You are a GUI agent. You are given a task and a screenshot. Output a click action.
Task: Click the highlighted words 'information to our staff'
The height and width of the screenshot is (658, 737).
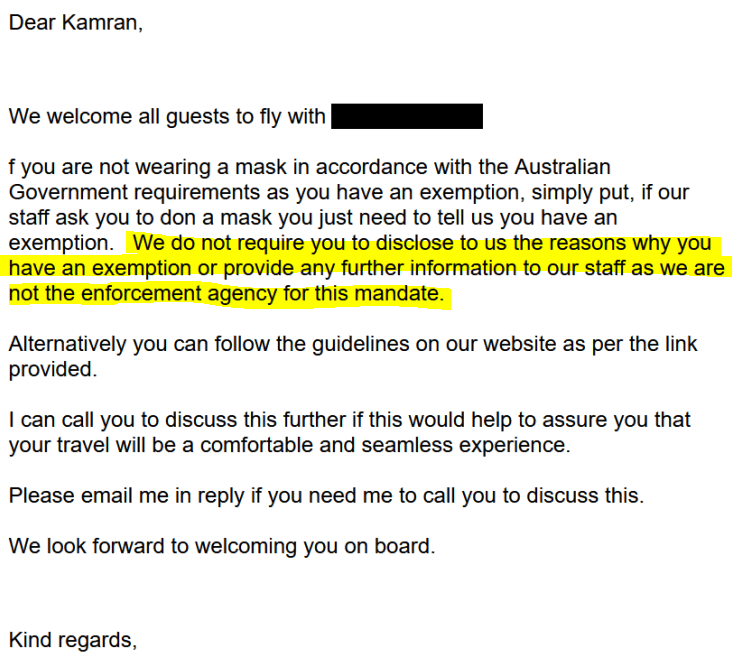[478, 269]
